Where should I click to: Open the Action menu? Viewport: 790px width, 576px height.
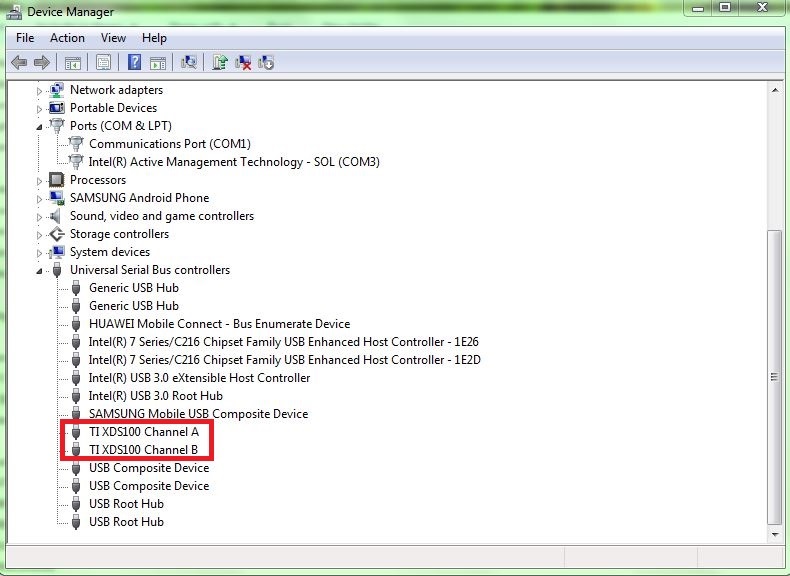[67, 38]
